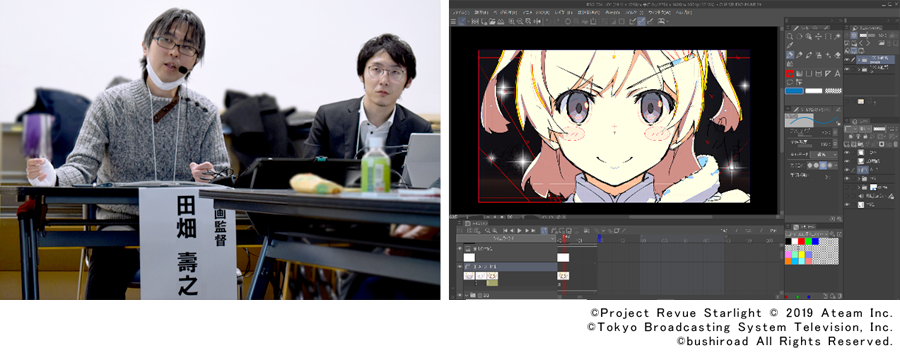
Task: Select the red swatch in color set
Action: (801, 241)
